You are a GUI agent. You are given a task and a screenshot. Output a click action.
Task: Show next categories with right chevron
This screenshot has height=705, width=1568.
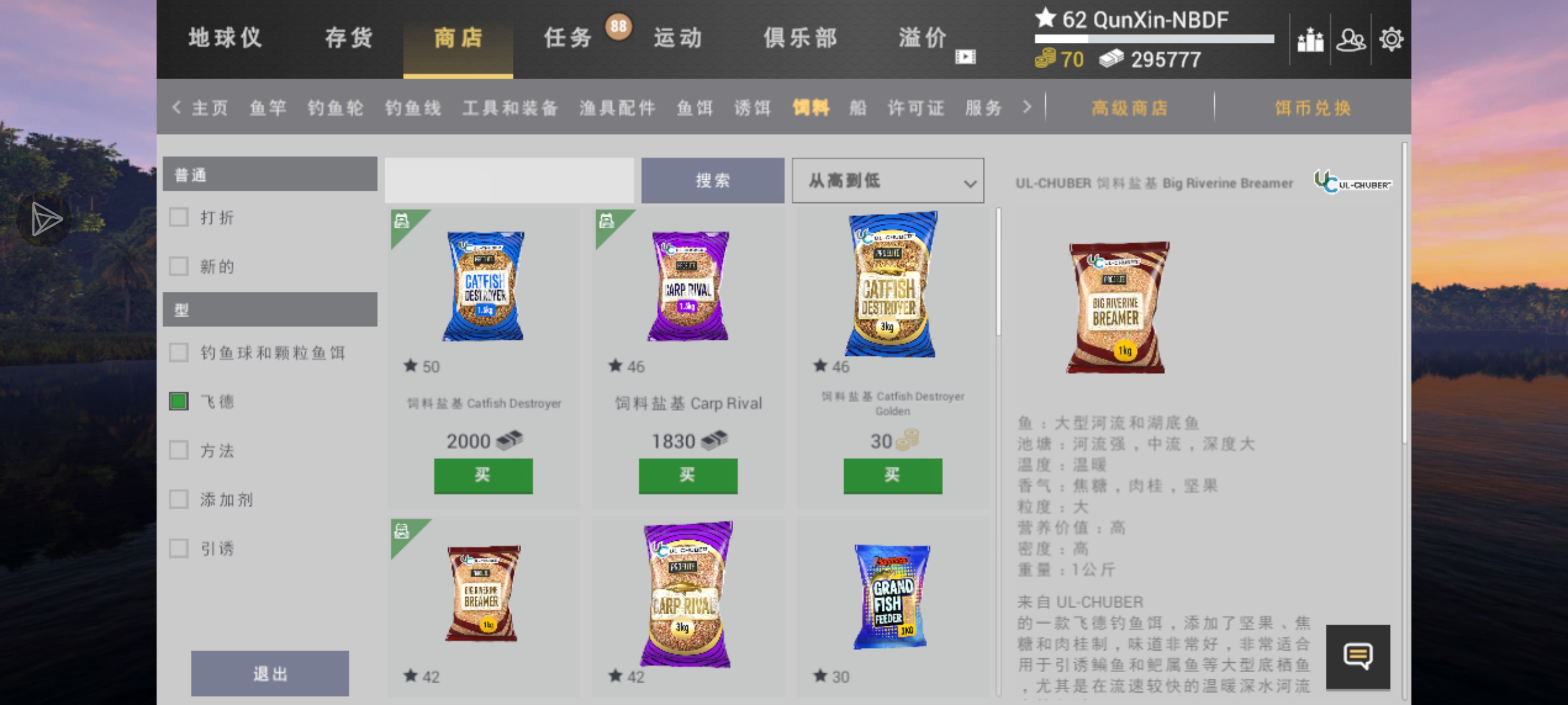click(x=1027, y=107)
